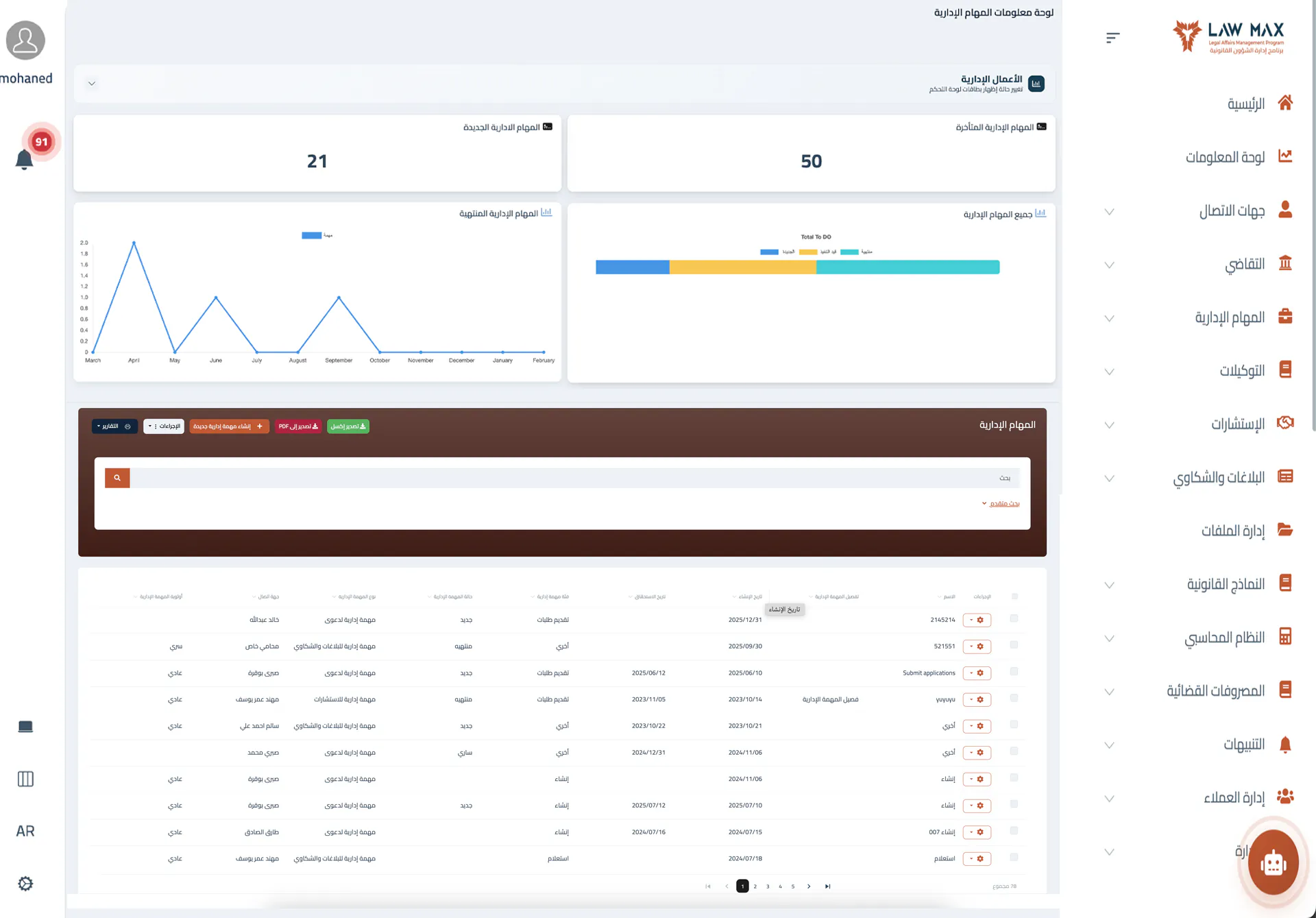Click the laptop display icon in left bar

(25, 727)
